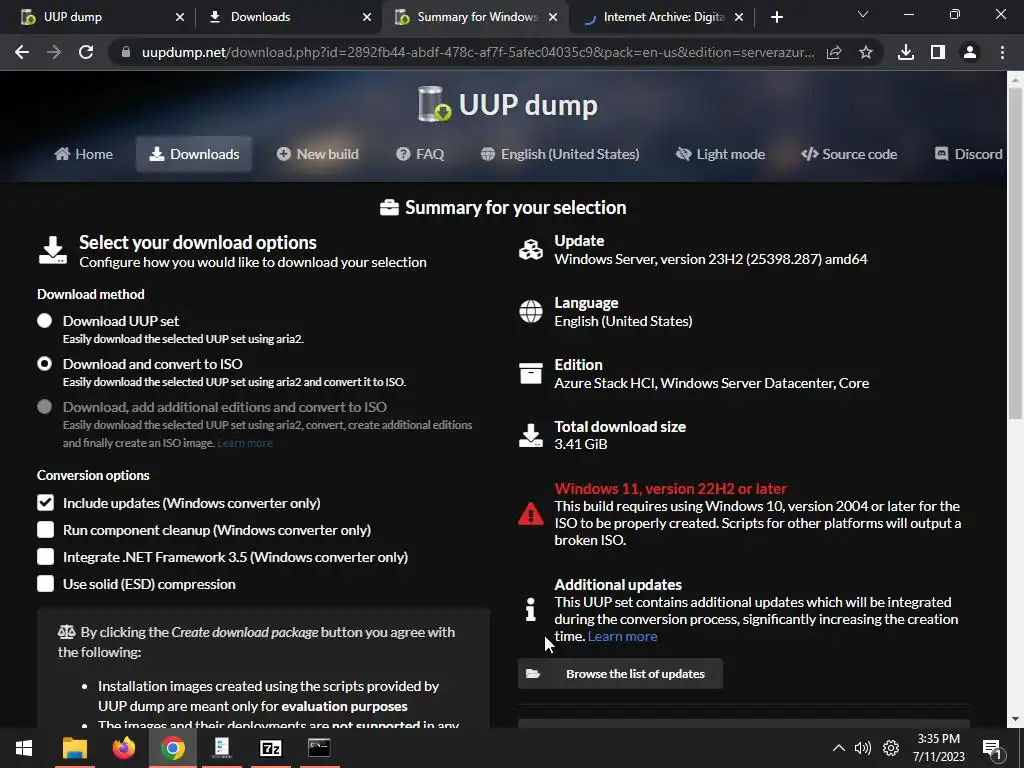Image resolution: width=1024 pixels, height=768 pixels.
Task: Open a new browser tab
Action: (776, 17)
